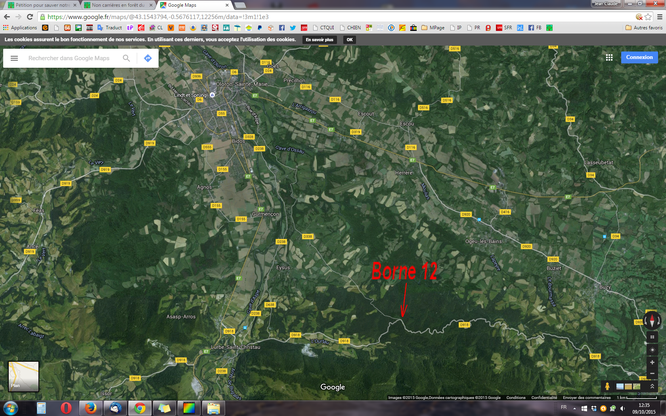Screen dimensions: 666x416
Task: Click the compass to reset north
Action: pyautogui.click(x=652, y=320)
